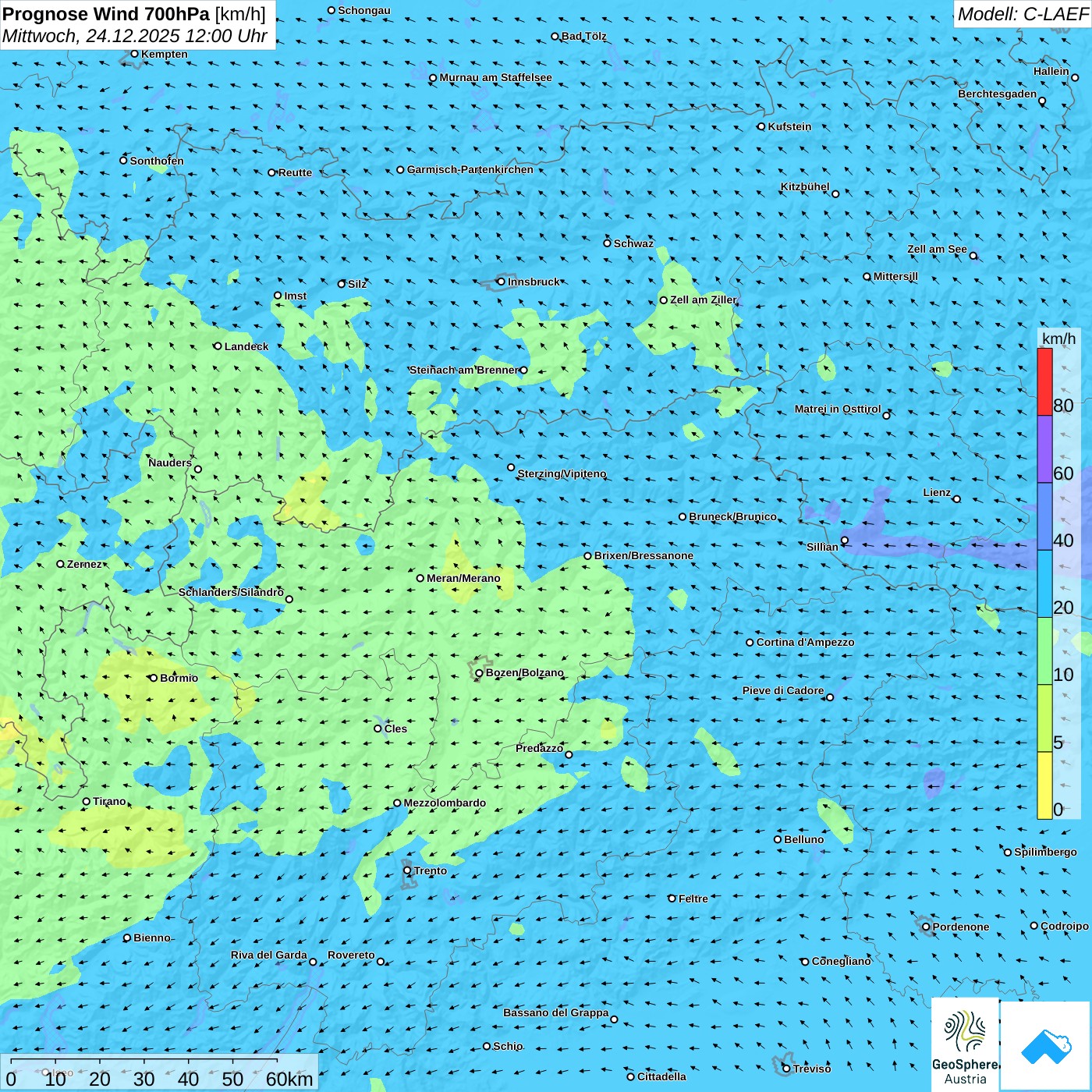Click the Treviso city marker

[786, 1068]
